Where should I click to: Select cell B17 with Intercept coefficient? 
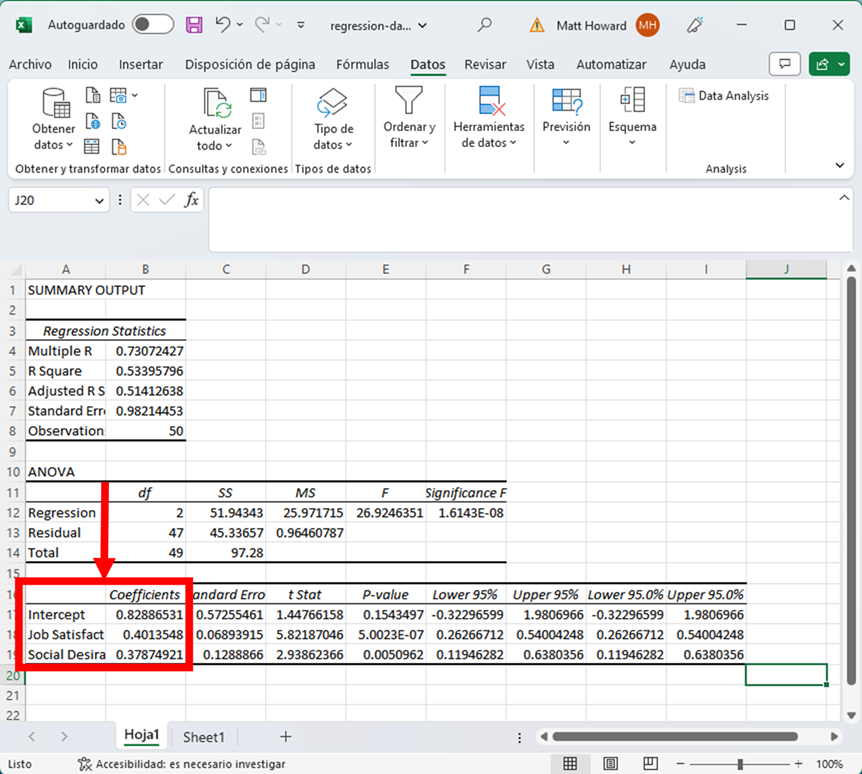(x=146, y=614)
